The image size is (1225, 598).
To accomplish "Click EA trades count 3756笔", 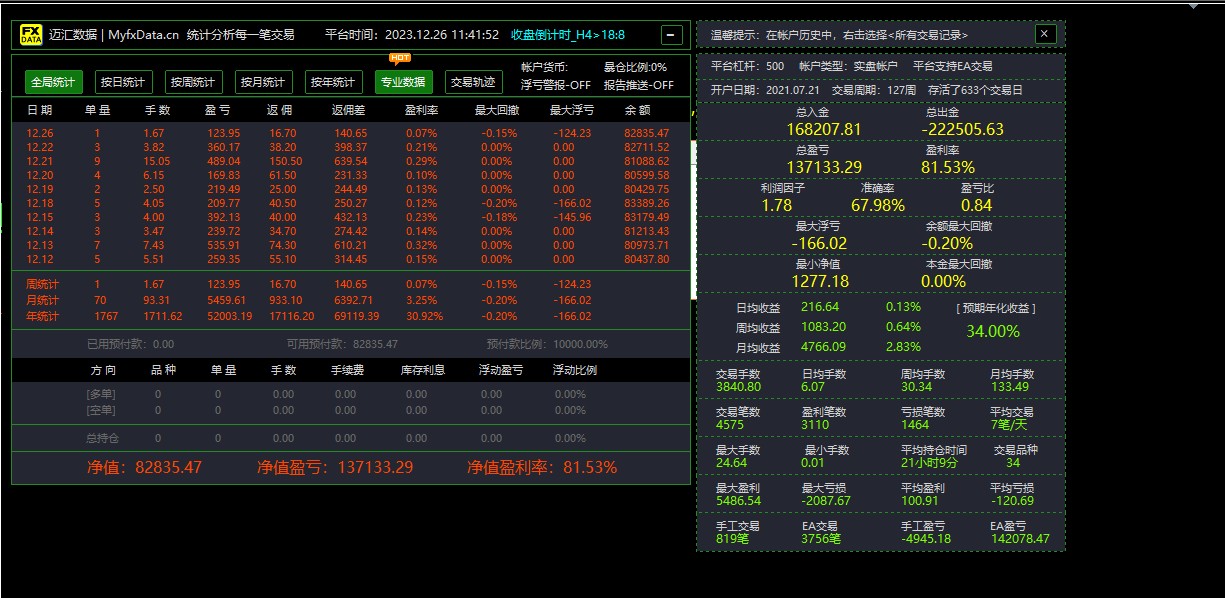I will coord(821,539).
